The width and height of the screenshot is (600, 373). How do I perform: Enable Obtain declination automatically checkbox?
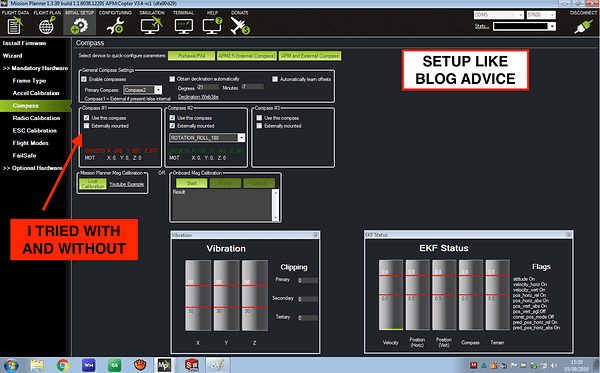[172, 79]
